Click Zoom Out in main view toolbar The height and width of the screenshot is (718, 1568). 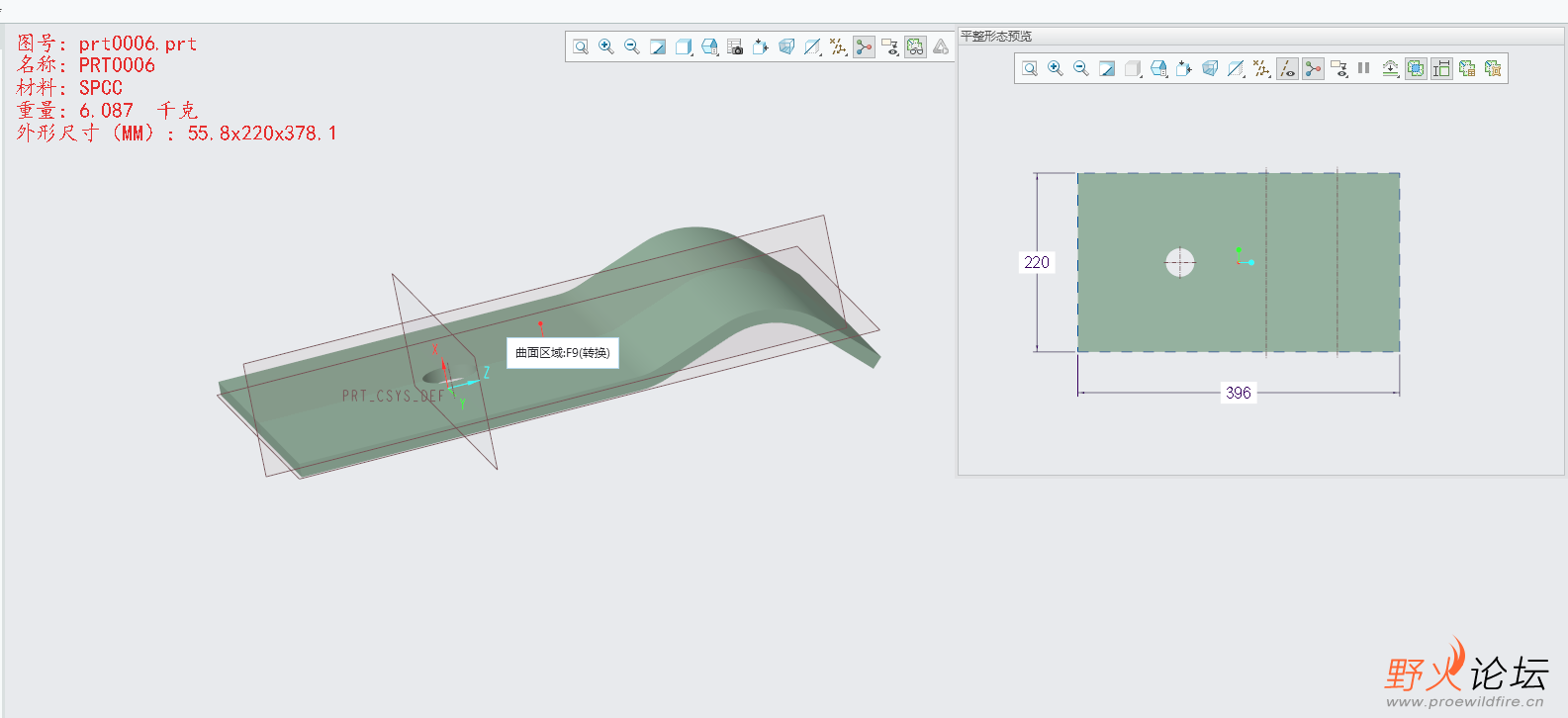coord(632,46)
